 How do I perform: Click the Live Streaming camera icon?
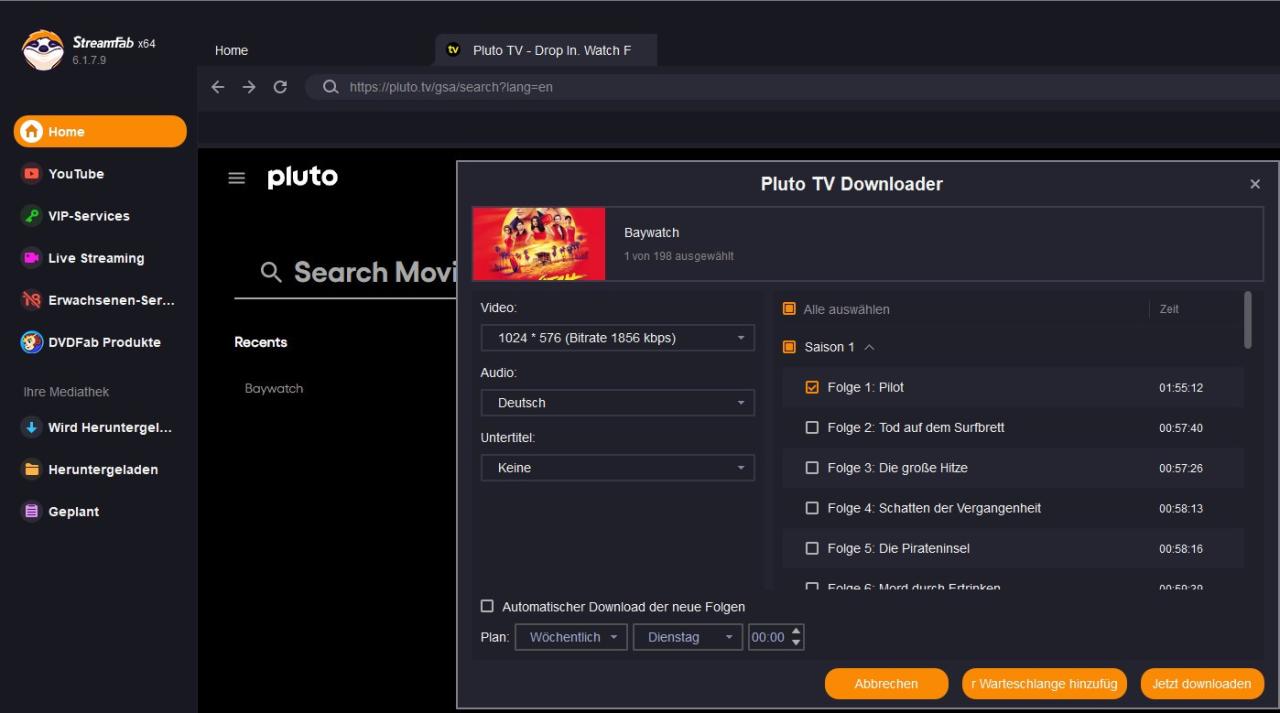31,258
